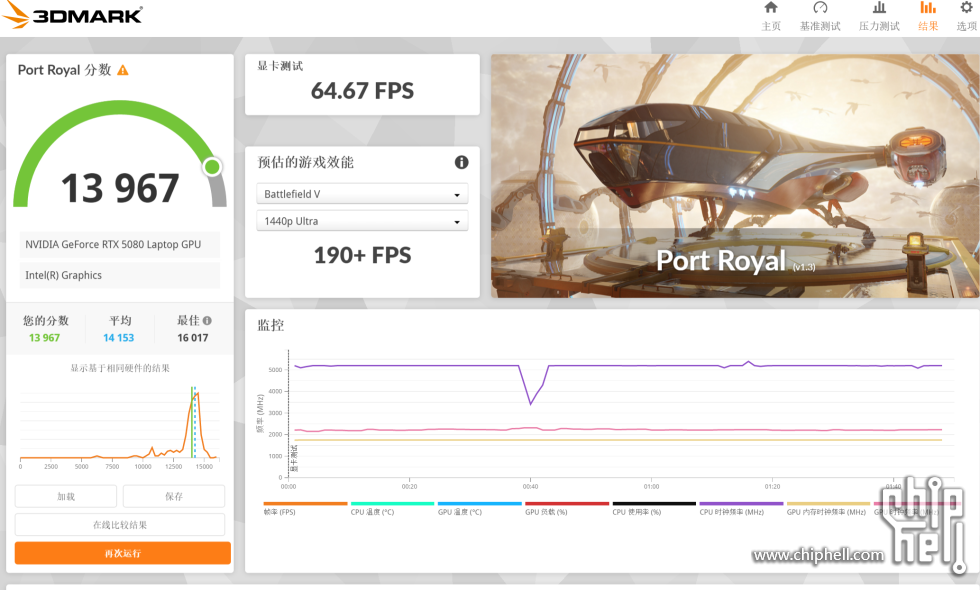Open the Benchmarks (基准测试) tab
This screenshot has width=980, height=590.
pos(820,17)
